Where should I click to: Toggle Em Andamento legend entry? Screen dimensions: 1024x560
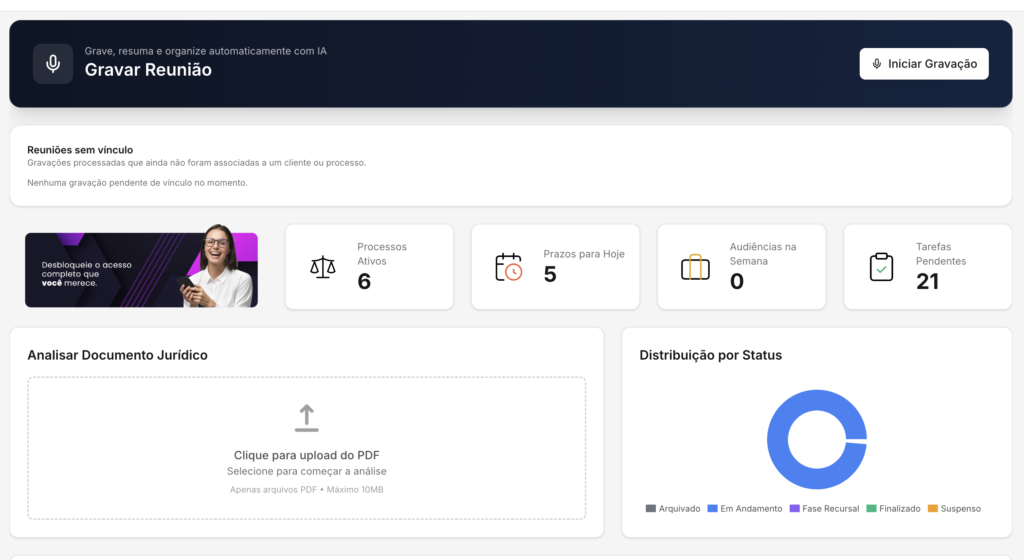[x=744, y=508]
